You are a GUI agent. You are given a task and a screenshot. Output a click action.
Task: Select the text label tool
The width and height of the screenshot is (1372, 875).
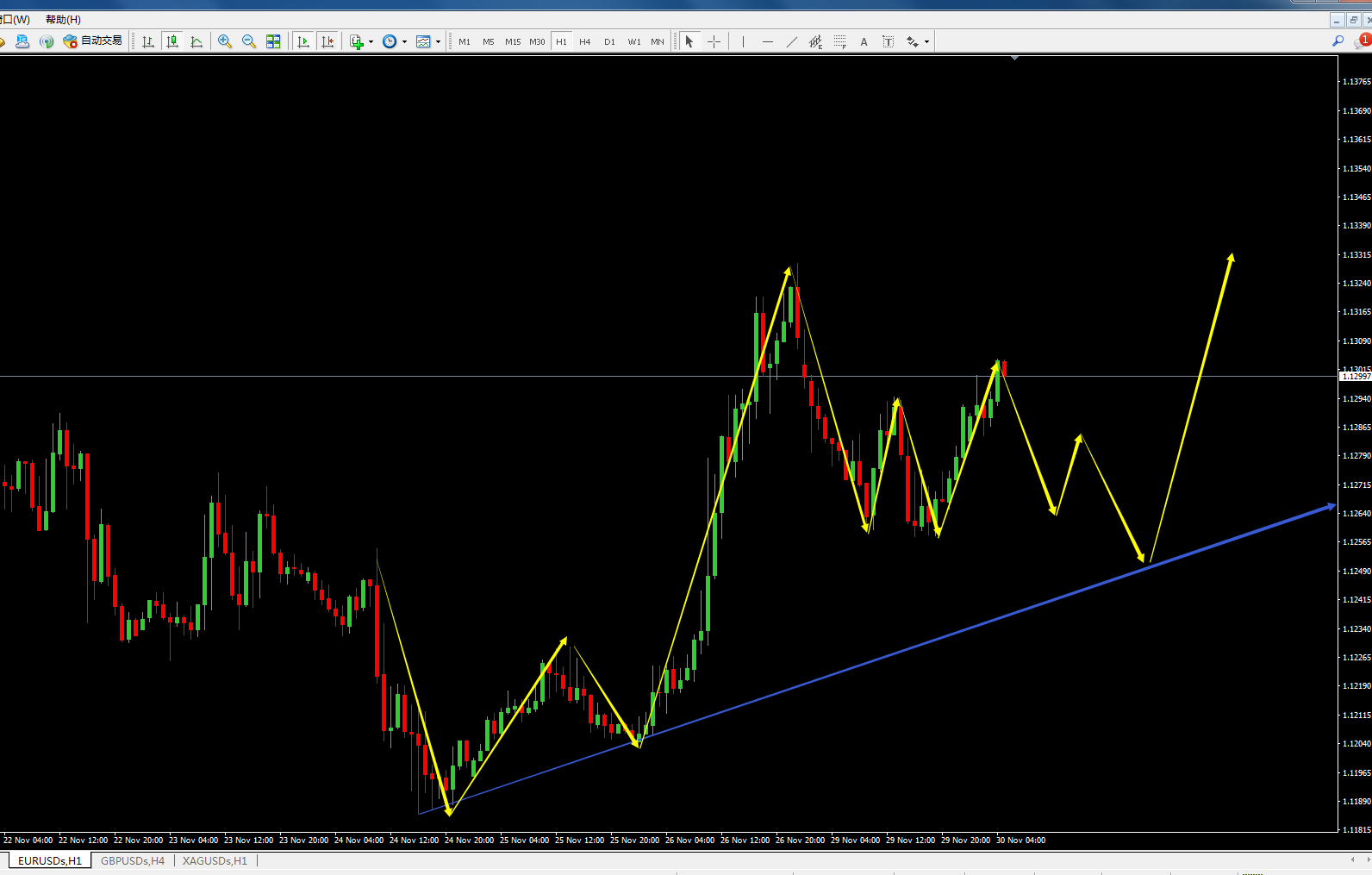coord(888,41)
